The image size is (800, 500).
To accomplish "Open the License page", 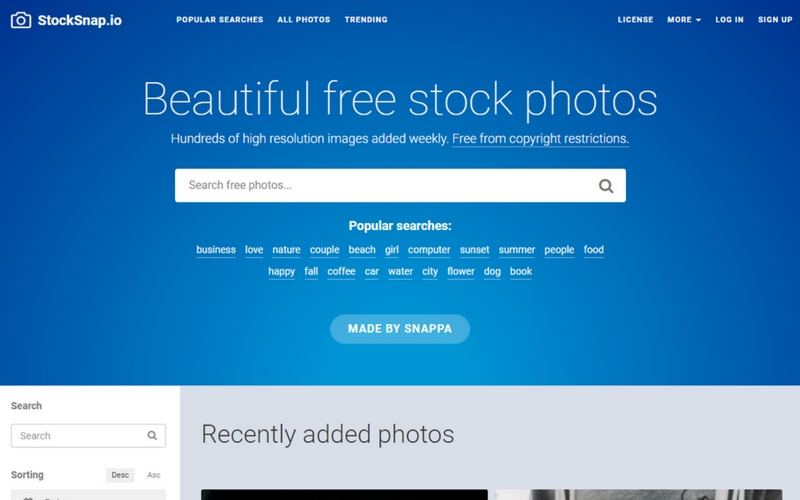I will (635, 20).
